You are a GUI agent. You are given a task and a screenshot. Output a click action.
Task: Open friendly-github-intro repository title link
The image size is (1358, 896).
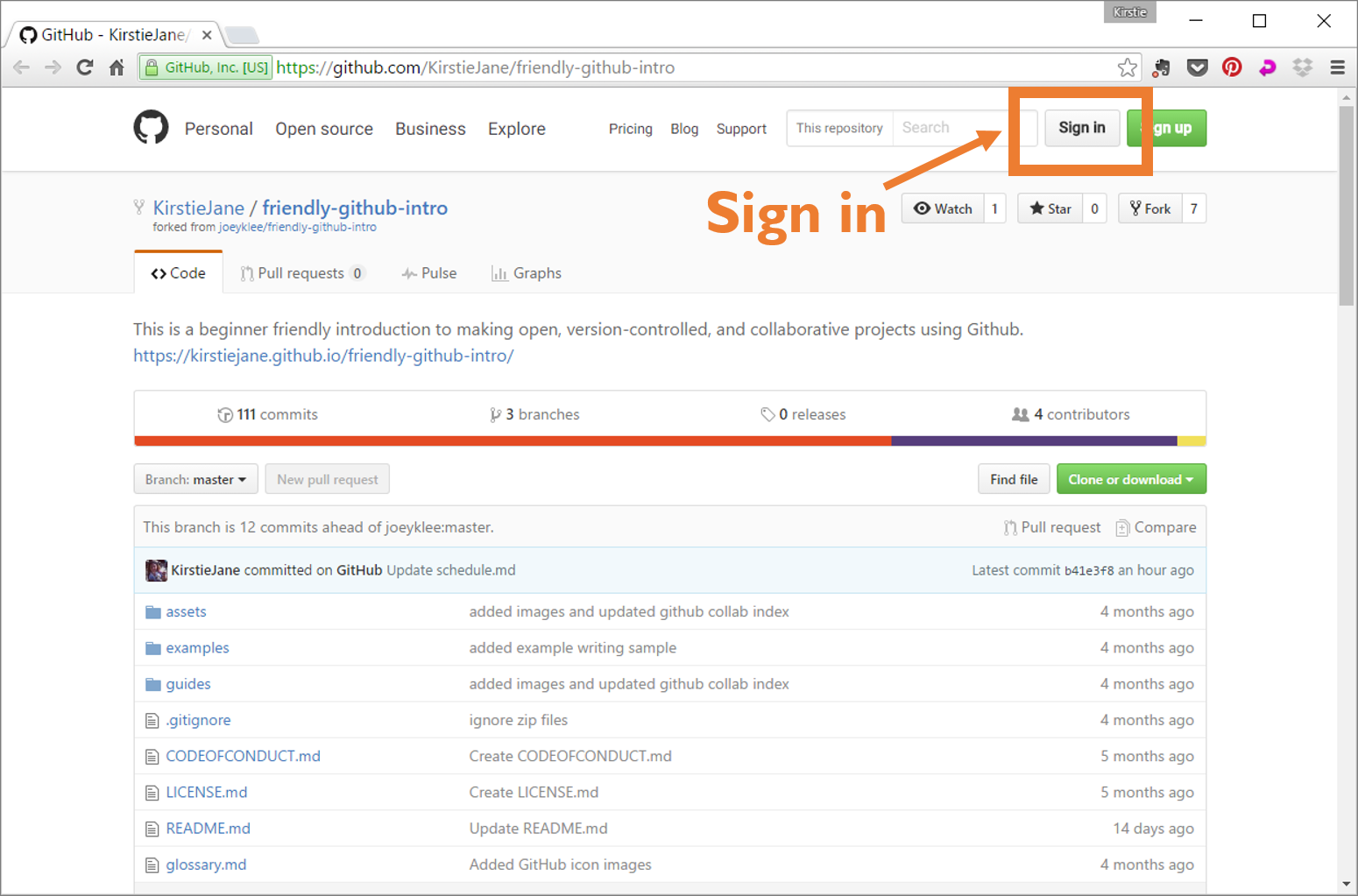click(x=355, y=208)
